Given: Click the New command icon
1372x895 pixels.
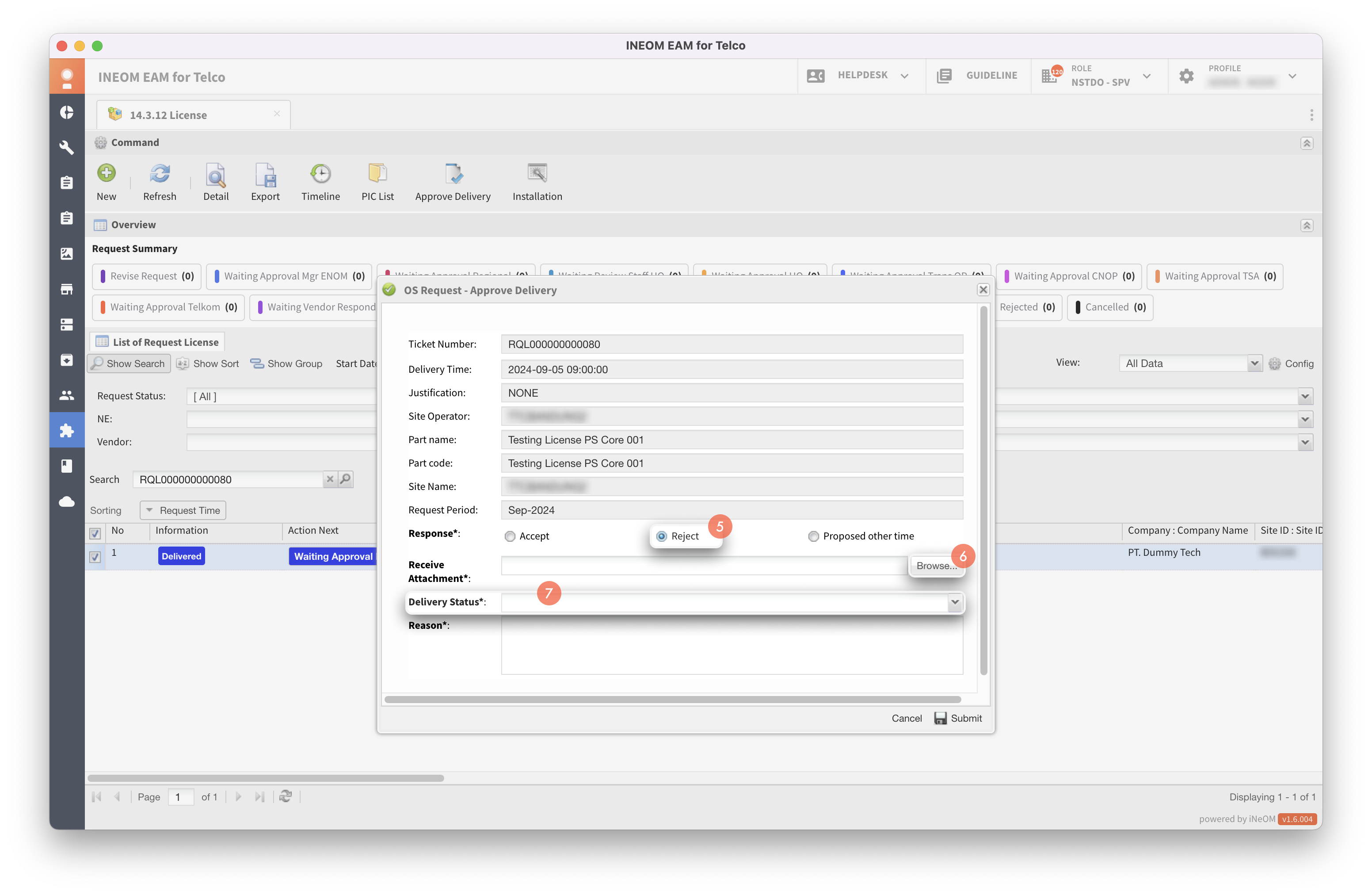Looking at the screenshot, I should (106, 173).
